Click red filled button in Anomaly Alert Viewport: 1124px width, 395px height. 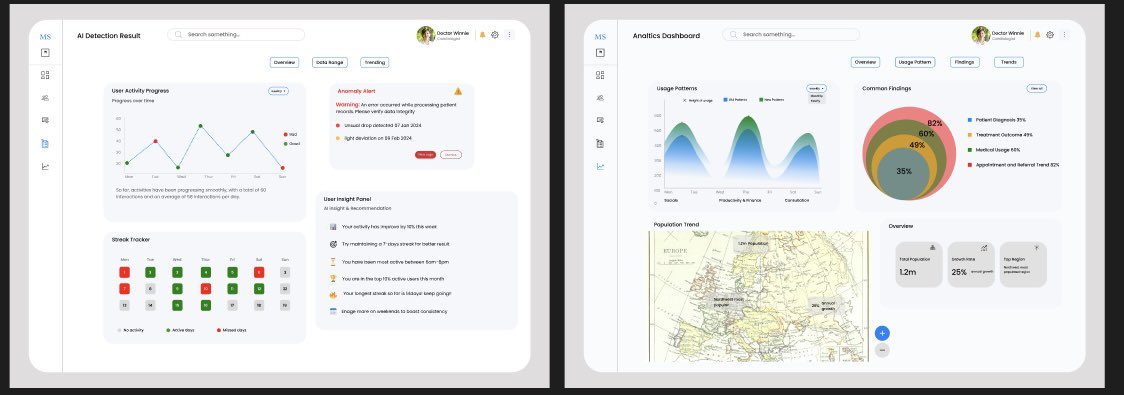pyautogui.click(x=425, y=154)
